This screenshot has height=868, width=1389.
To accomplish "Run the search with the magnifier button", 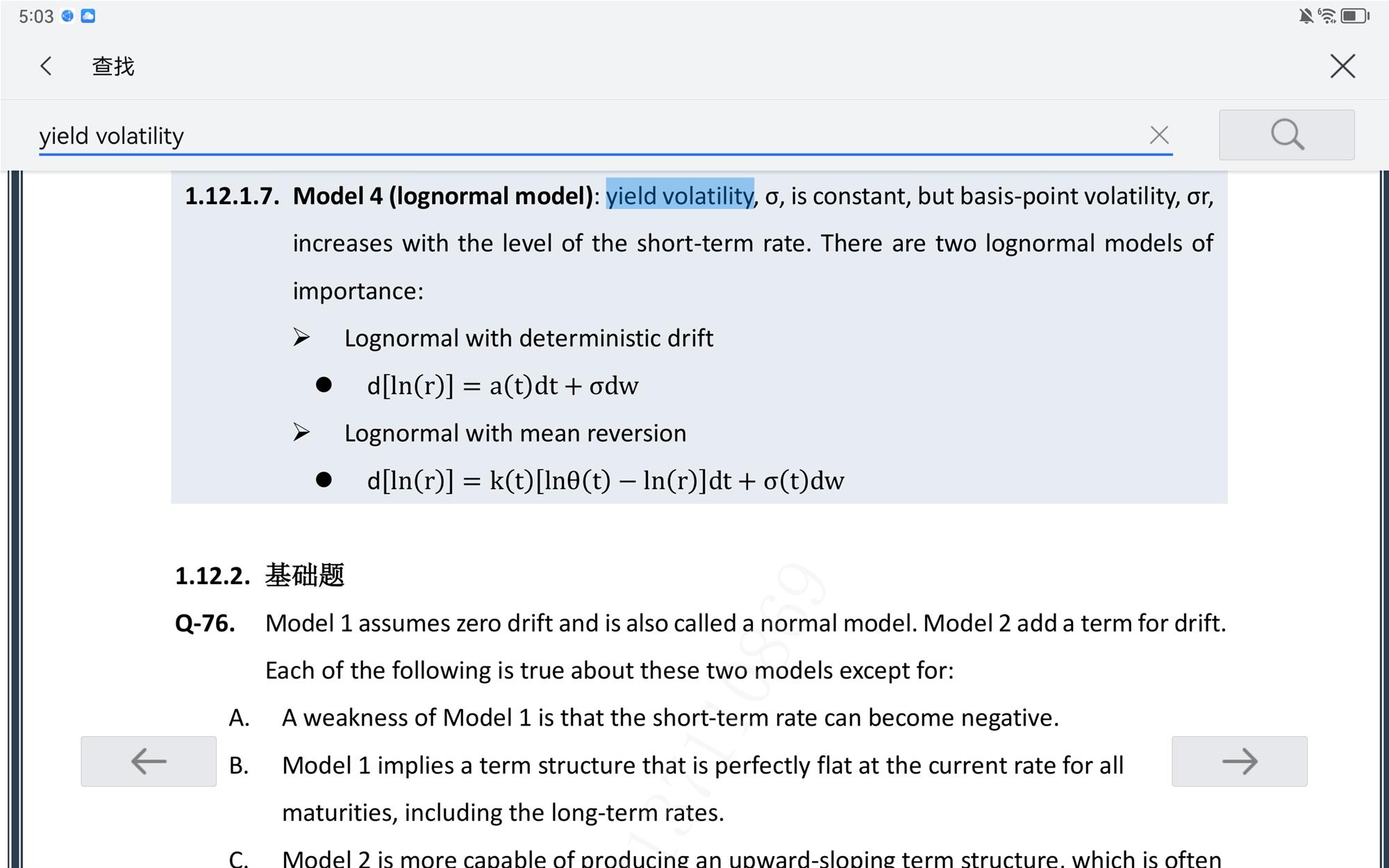I will (x=1286, y=135).
